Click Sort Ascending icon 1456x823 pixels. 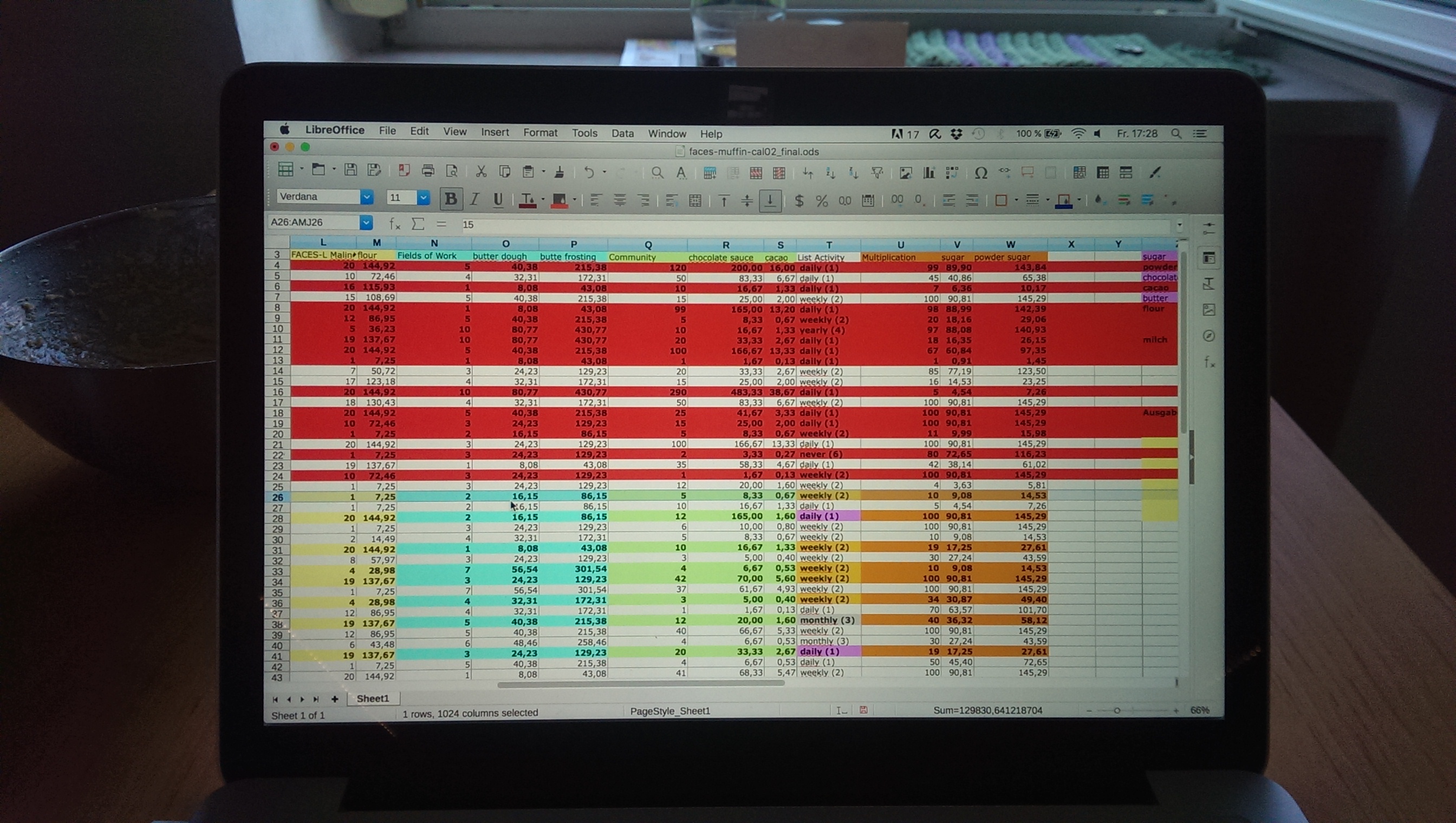click(x=830, y=173)
